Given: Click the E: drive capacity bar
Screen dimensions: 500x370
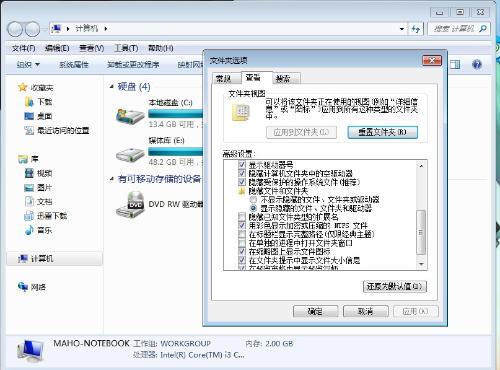Looking at the screenshot, I should point(175,152).
